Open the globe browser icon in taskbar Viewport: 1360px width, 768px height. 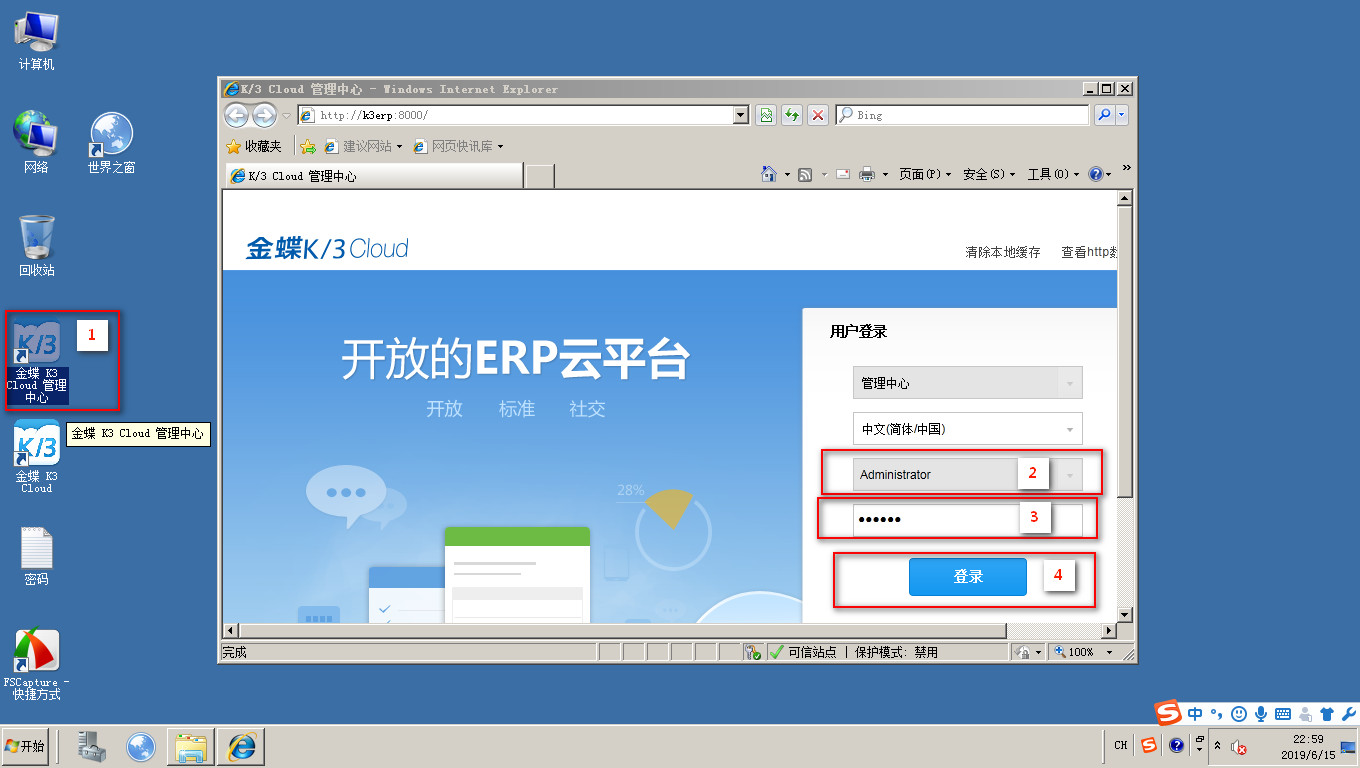(x=141, y=746)
